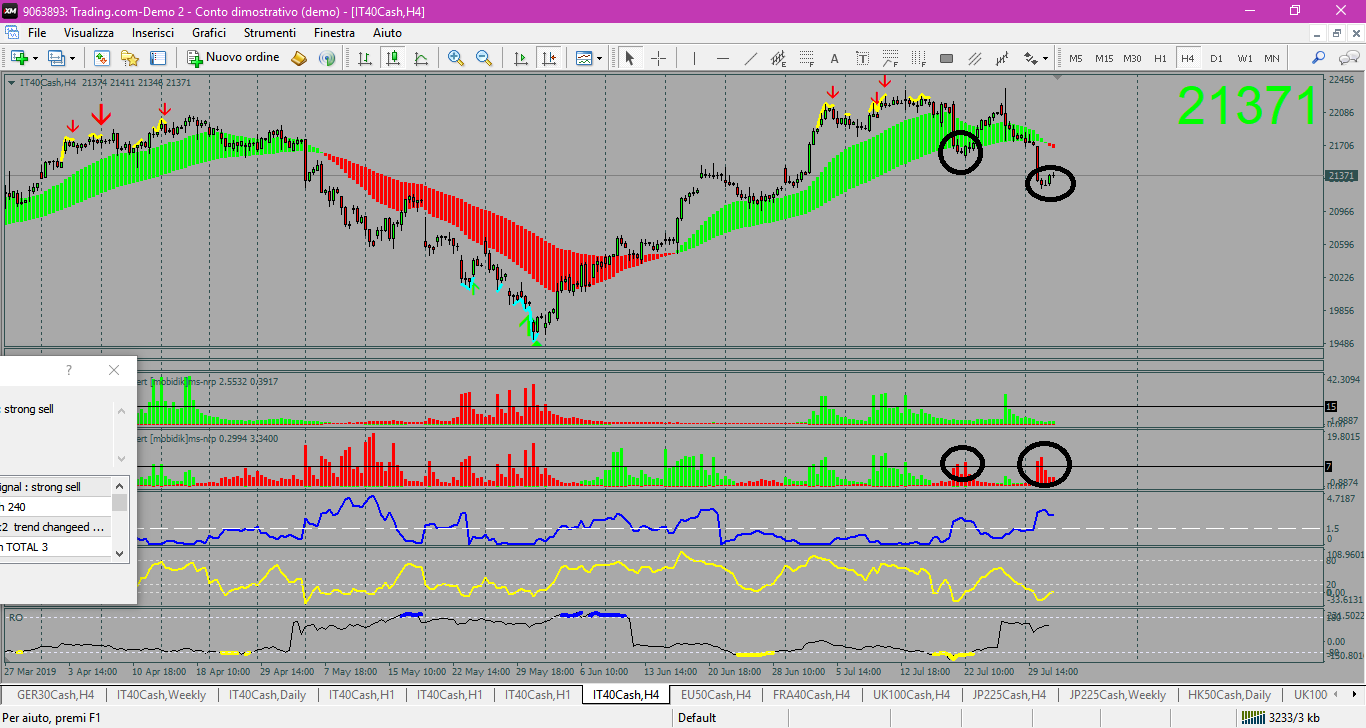
Task: Open the Strumenti menu
Action: pyautogui.click(x=270, y=33)
